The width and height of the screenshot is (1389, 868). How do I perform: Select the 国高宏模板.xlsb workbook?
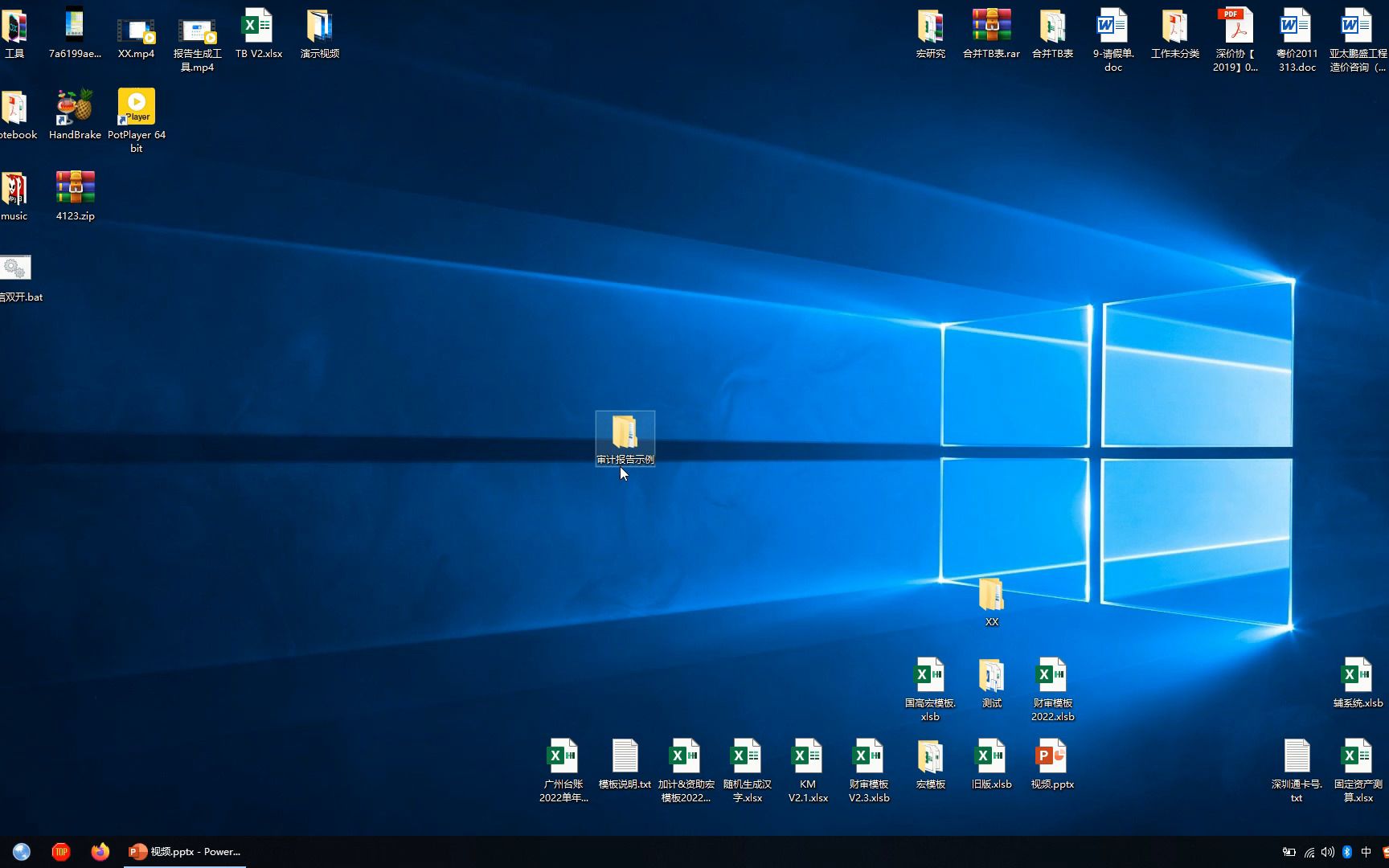coord(930,690)
